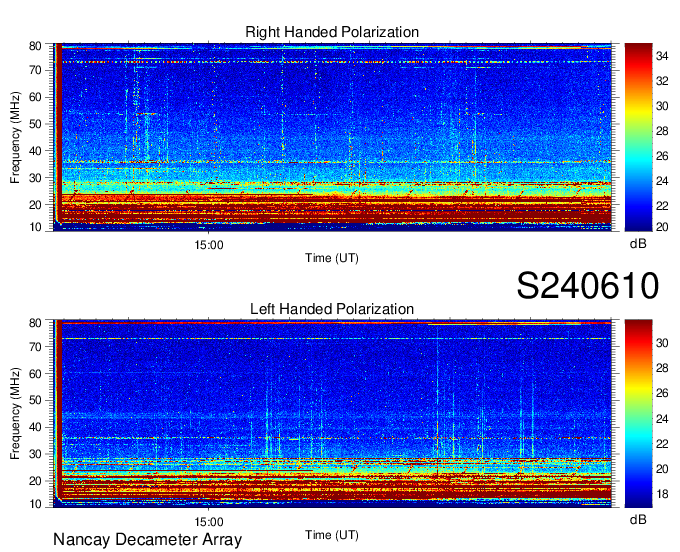Click the Left Handed Polarization spectrogram image

[332, 414]
